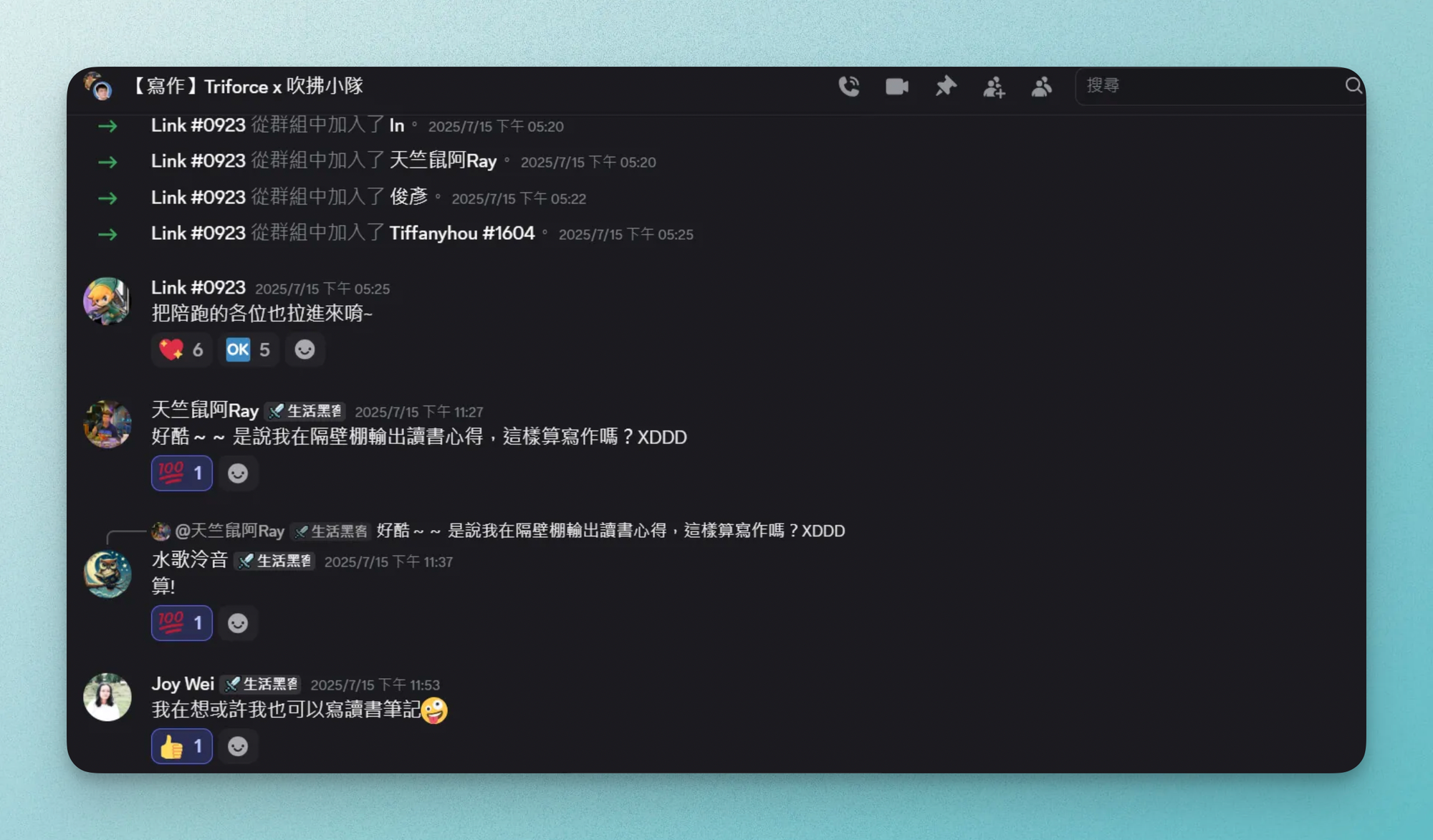Toggle 100 reaction on 水歌泠音's message

coord(181,623)
